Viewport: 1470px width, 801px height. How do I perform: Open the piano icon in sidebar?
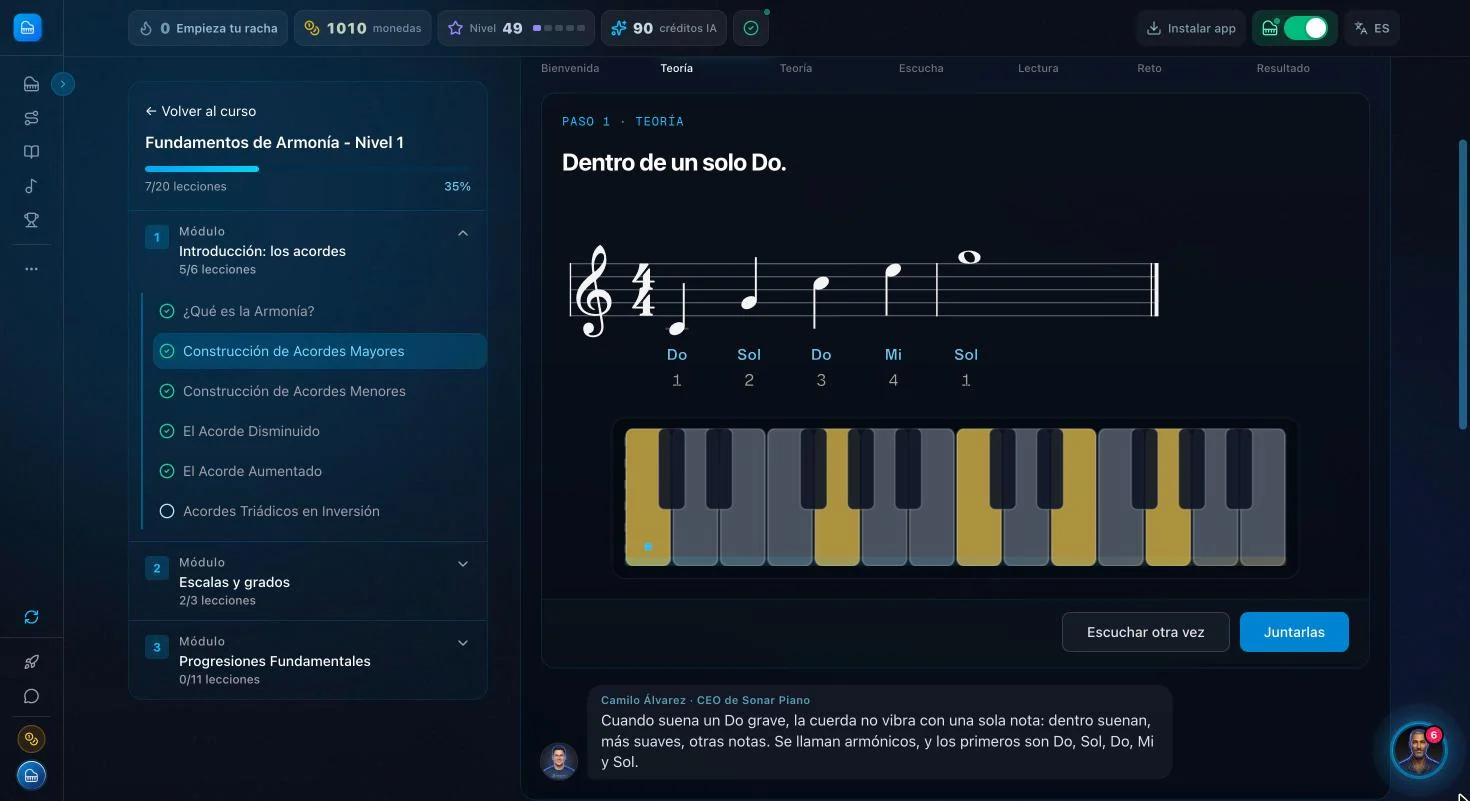[31, 84]
